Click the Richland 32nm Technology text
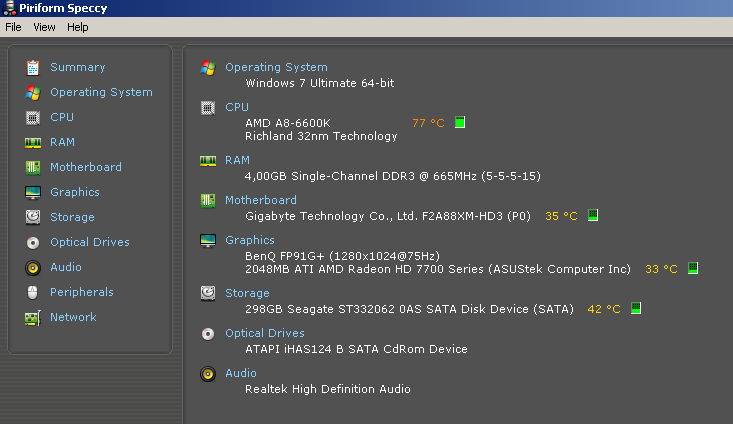This screenshot has width=733, height=424. pos(321,137)
